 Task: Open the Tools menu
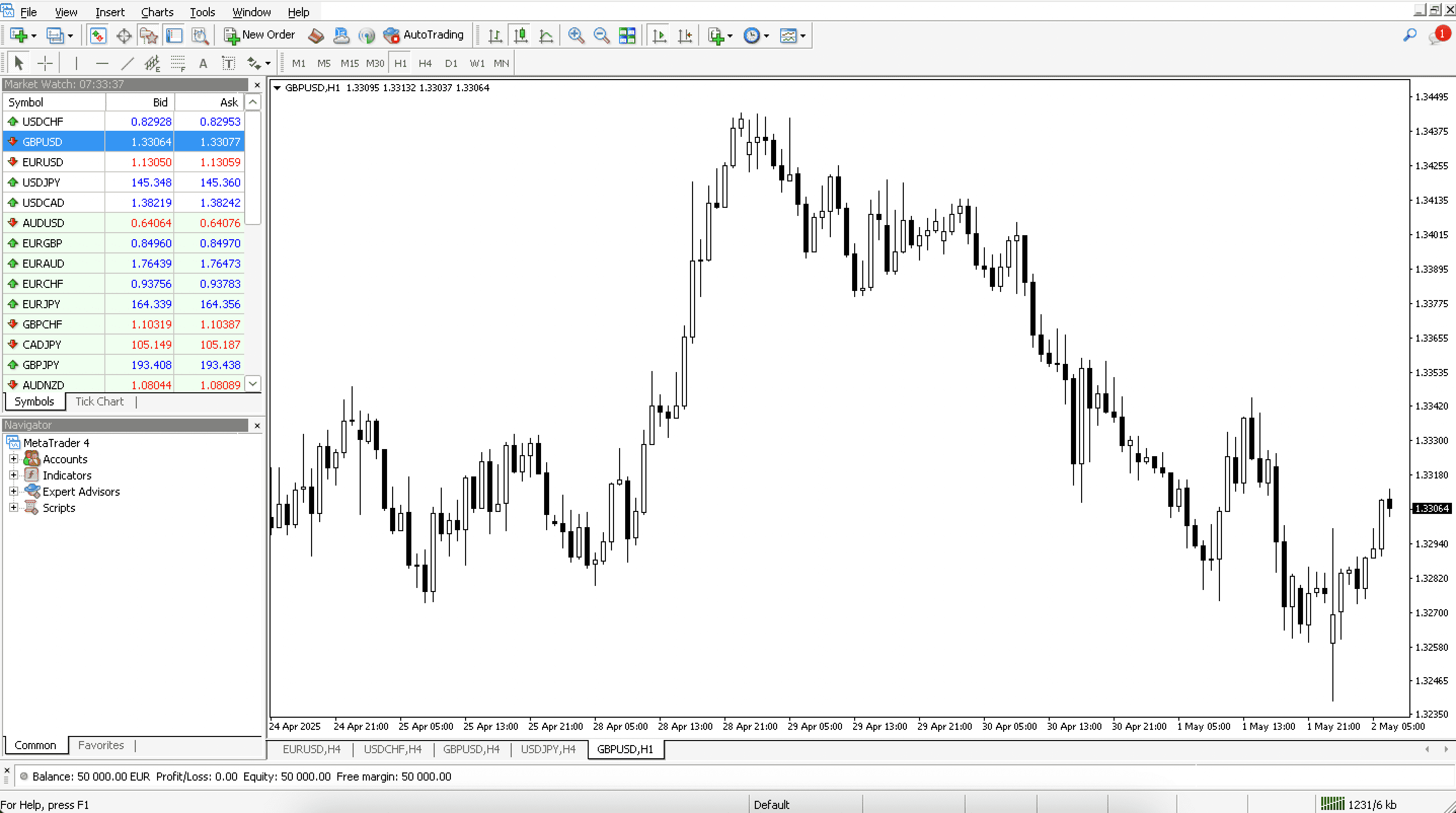(202, 12)
